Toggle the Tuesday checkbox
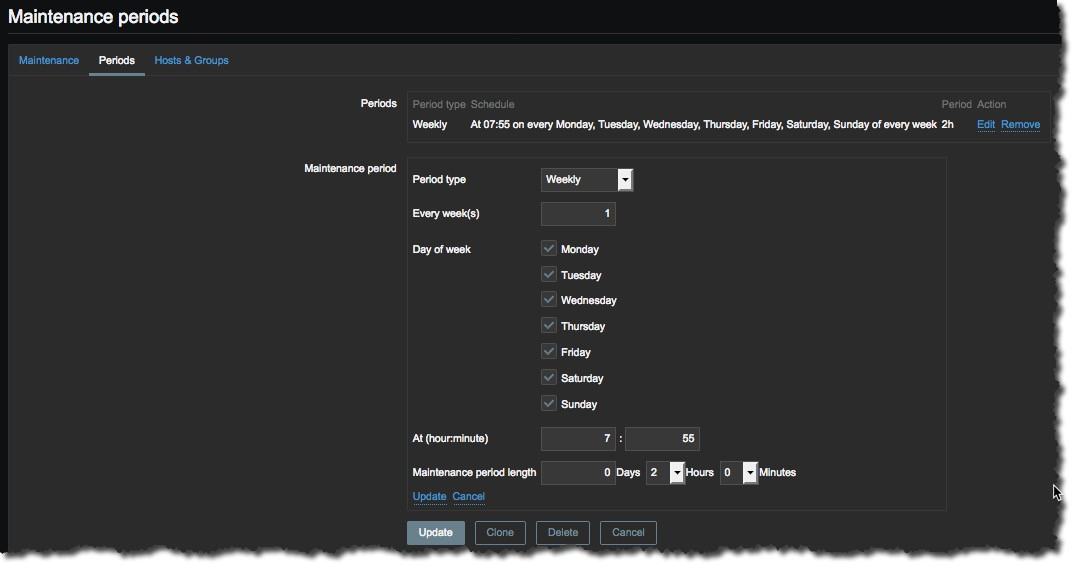The image size is (1072, 564). point(549,274)
